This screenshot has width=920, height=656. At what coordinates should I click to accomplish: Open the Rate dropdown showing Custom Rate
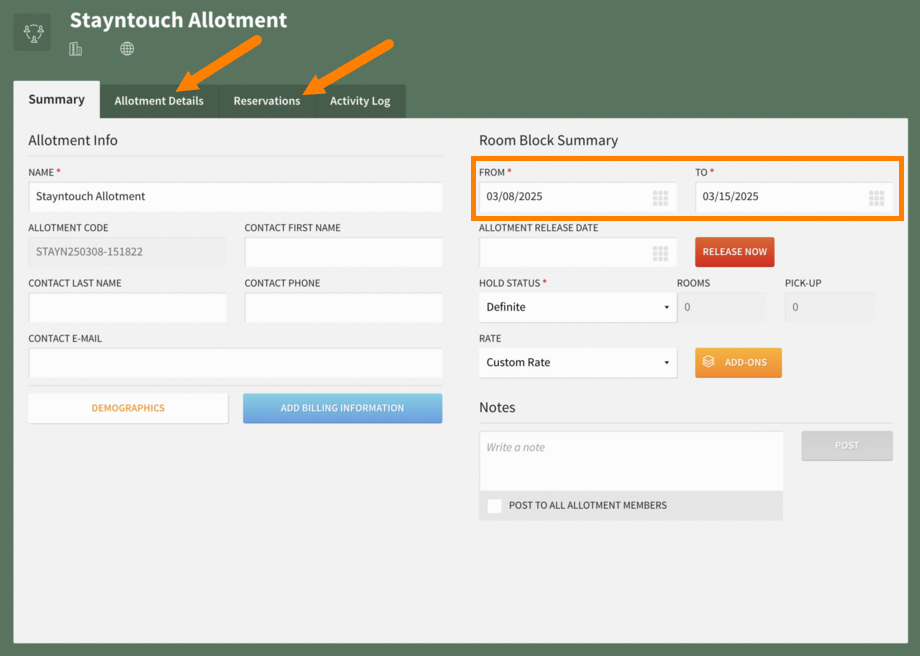coord(577,363)
